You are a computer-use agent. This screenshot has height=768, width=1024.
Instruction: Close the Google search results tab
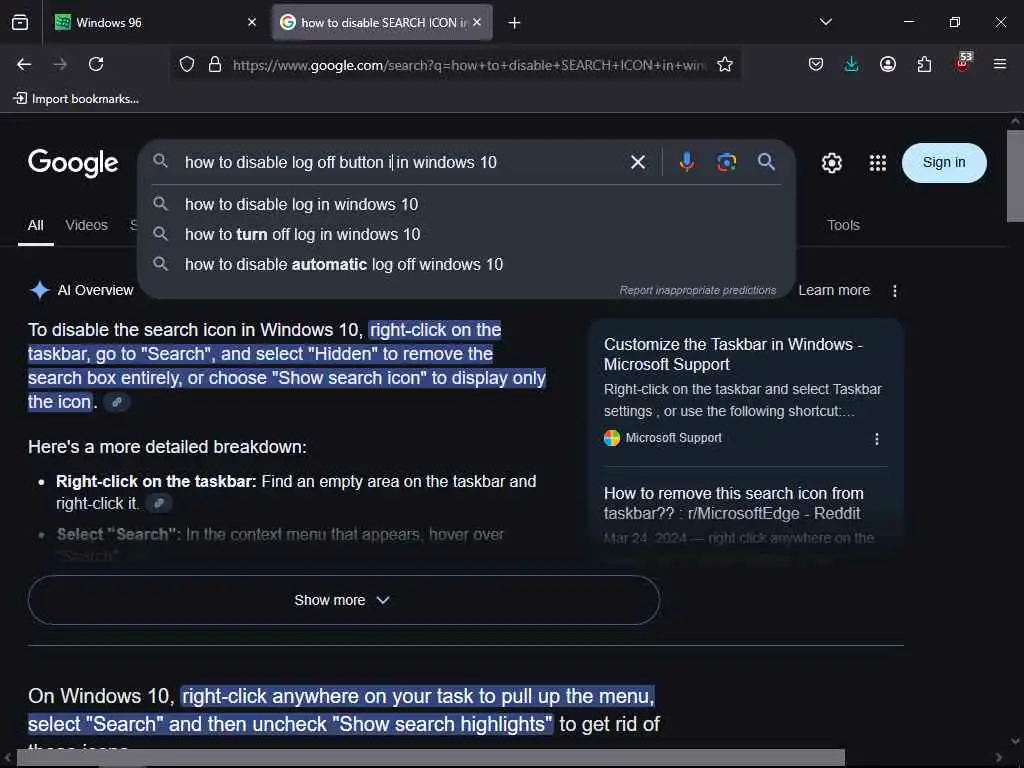point(477,22)
